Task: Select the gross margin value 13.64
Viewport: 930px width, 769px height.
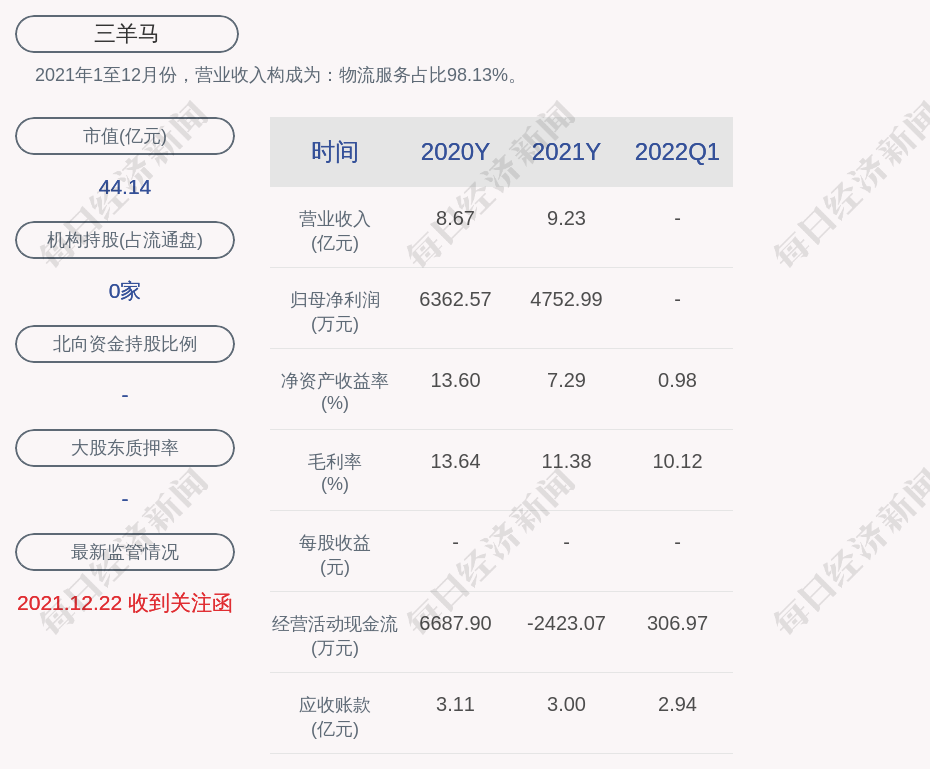Action: (455, 461)
